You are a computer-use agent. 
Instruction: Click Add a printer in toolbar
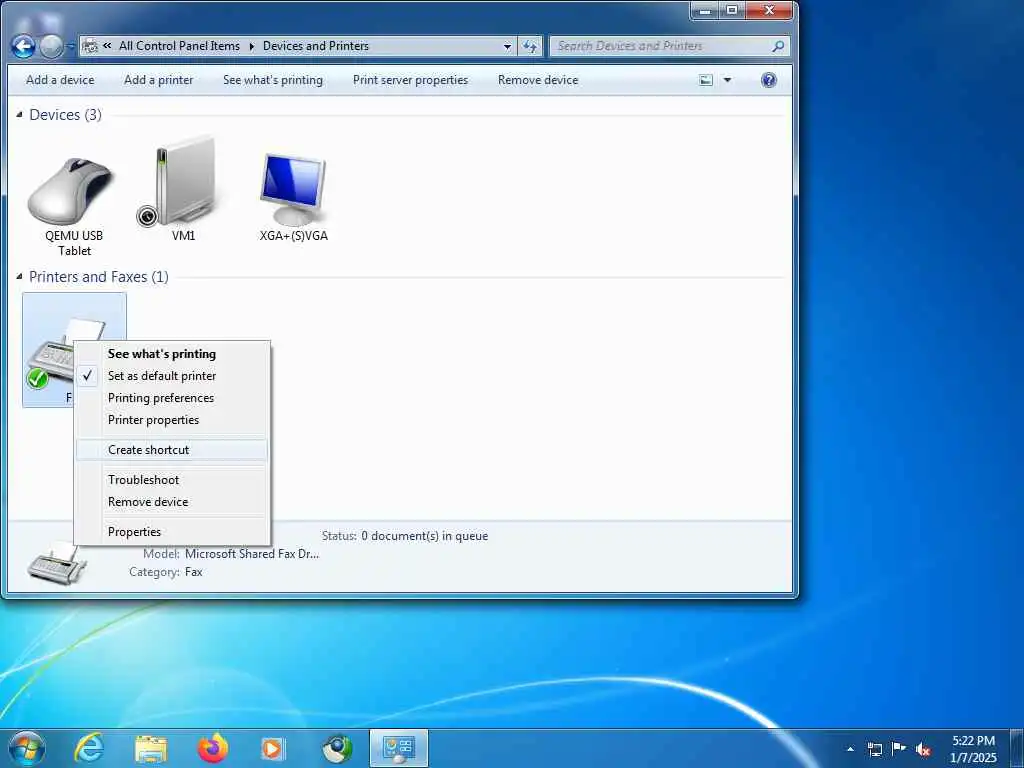[159, 80]
